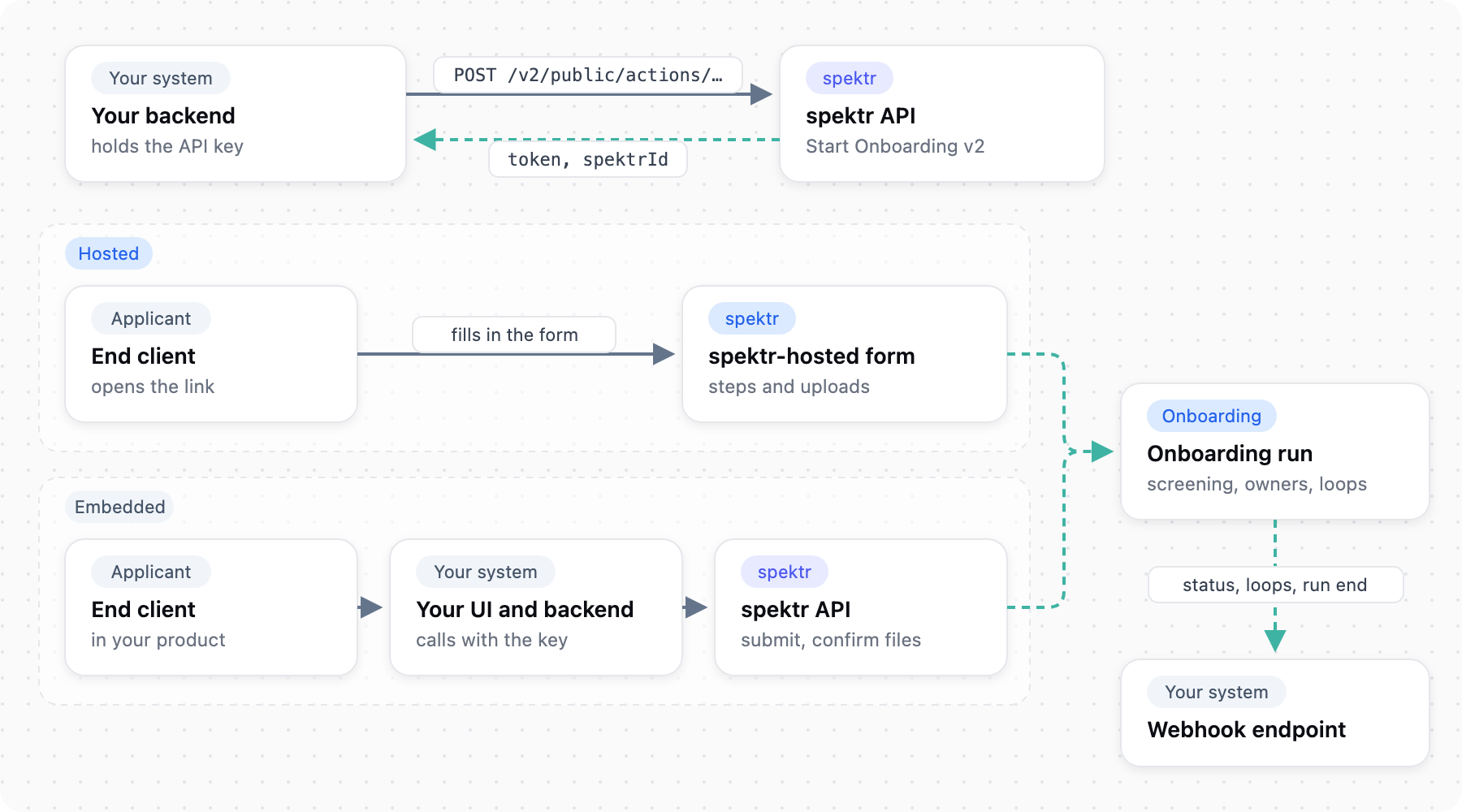Select the 'spektr API' title above 'submit, confirm files'

pos(796,609)
